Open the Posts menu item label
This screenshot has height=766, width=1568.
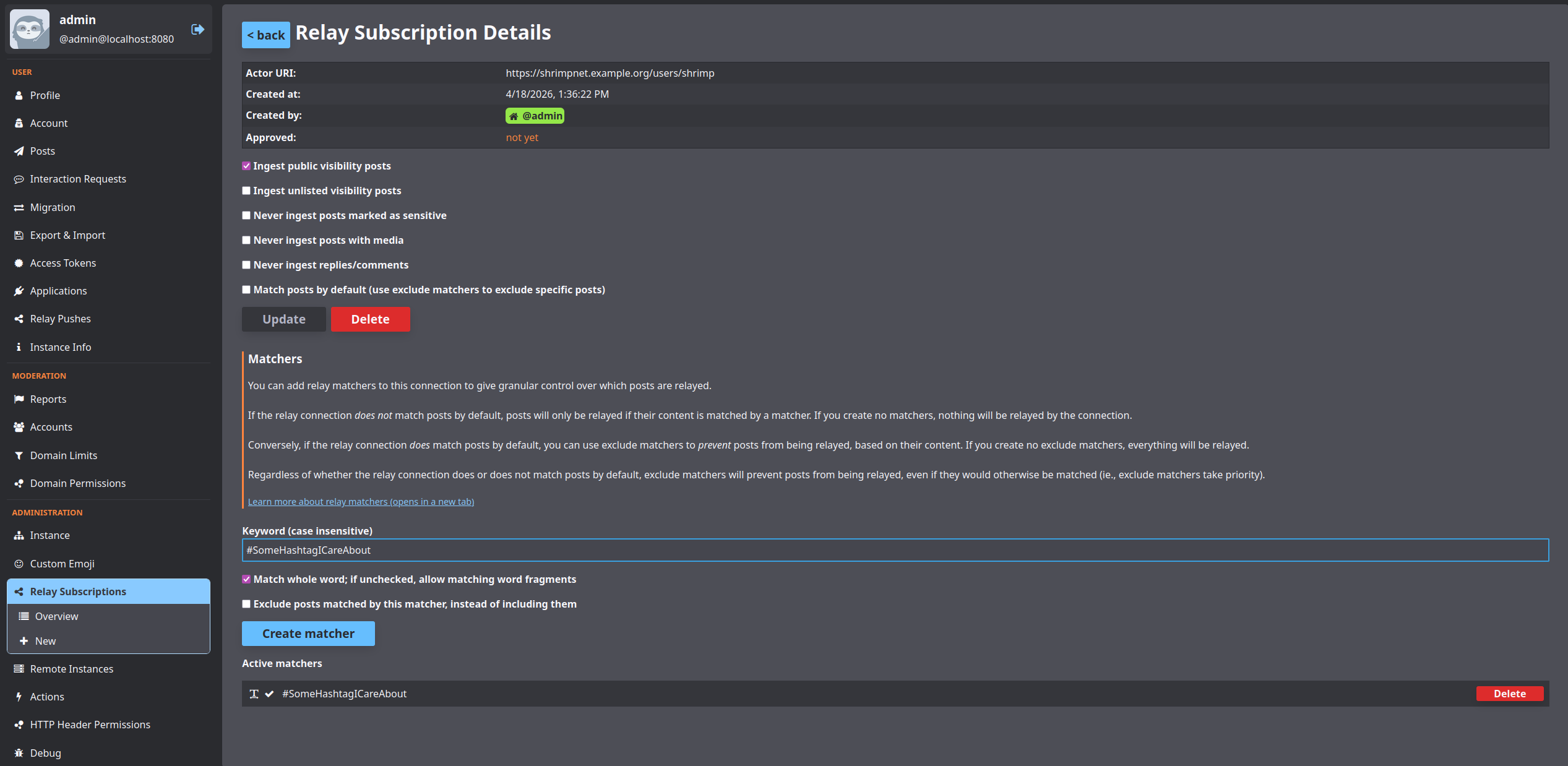coord(43,151)
